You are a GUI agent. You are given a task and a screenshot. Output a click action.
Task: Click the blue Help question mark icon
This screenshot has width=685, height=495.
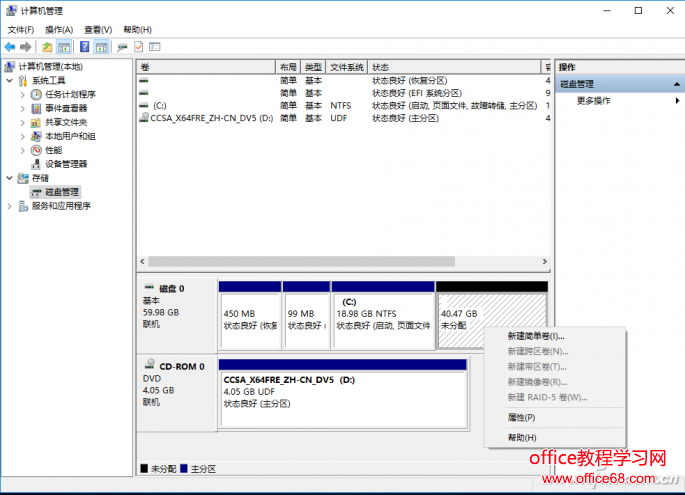(x=85, y=47)
